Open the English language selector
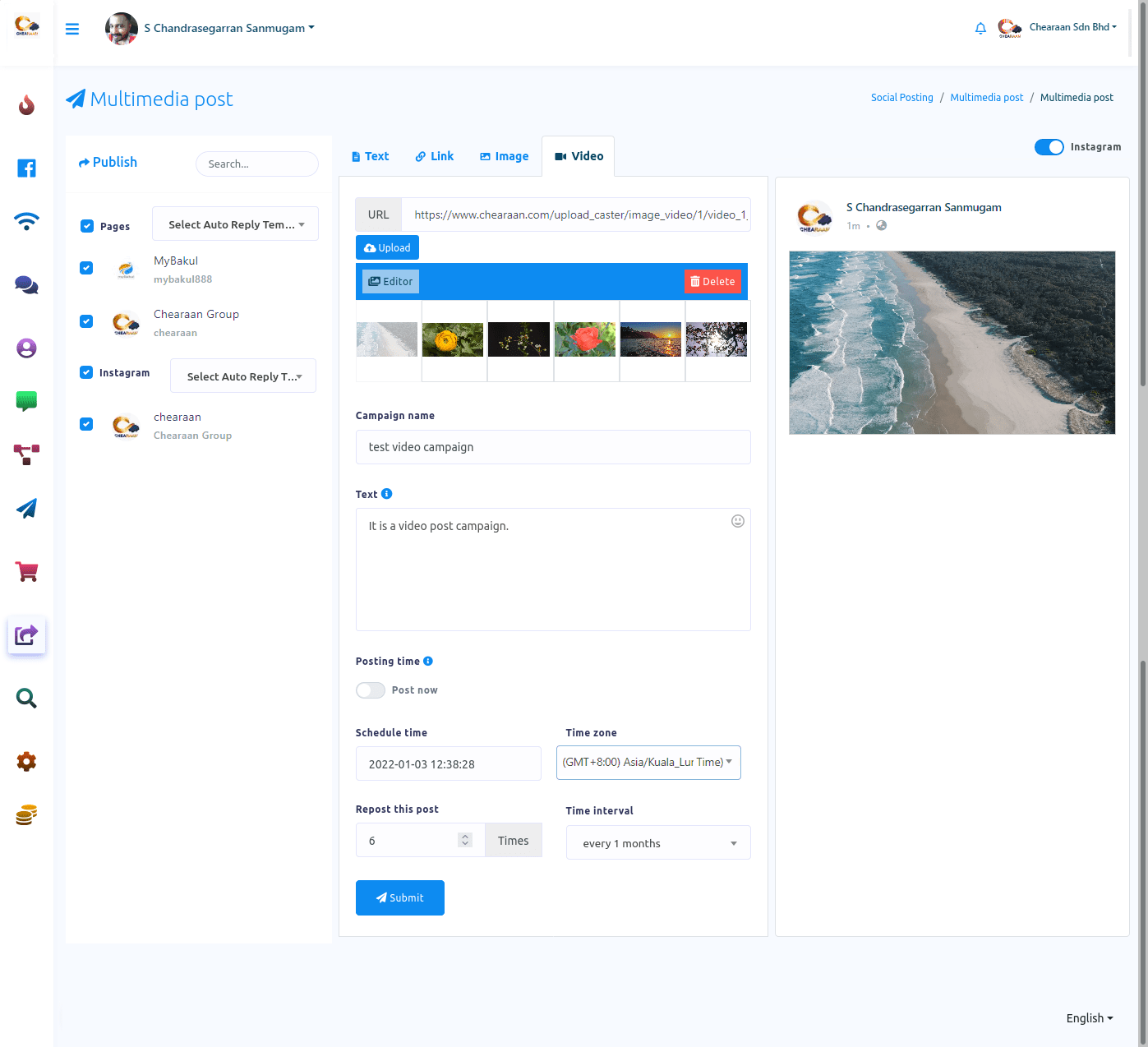1148x1047 pixels. tap(1089, 1018)
